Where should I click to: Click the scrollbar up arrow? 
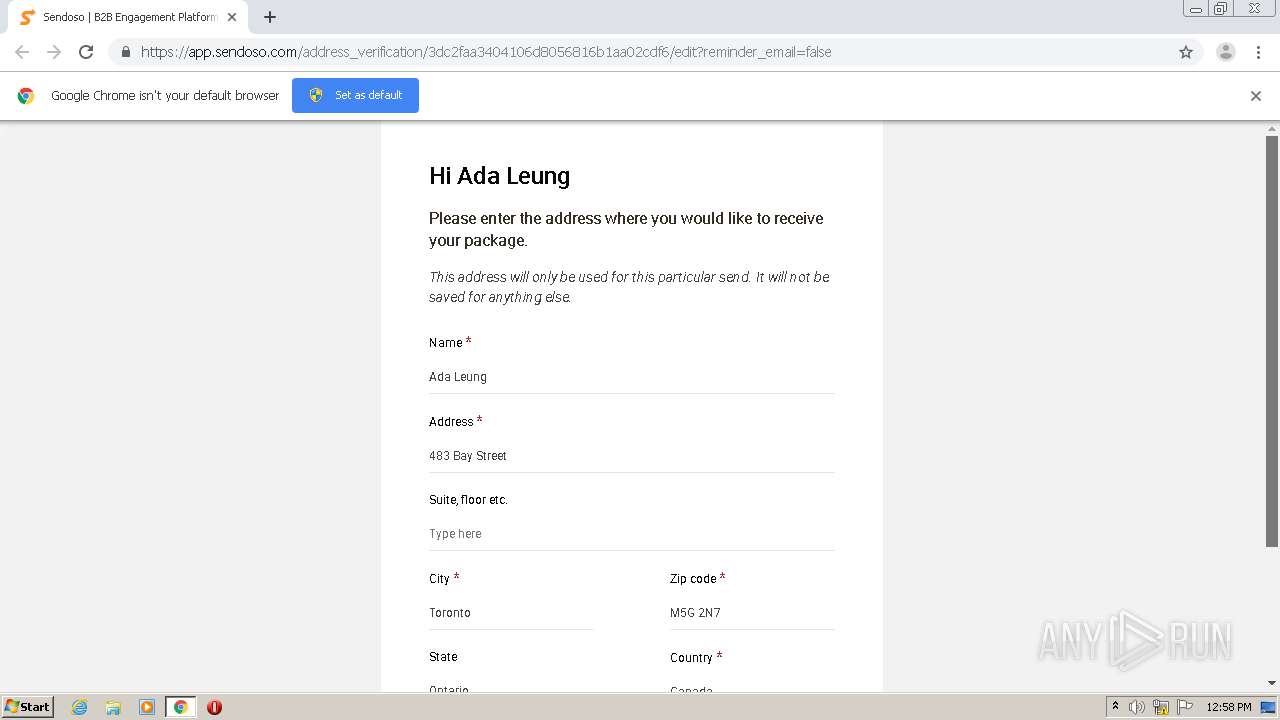pos(1272,128)
